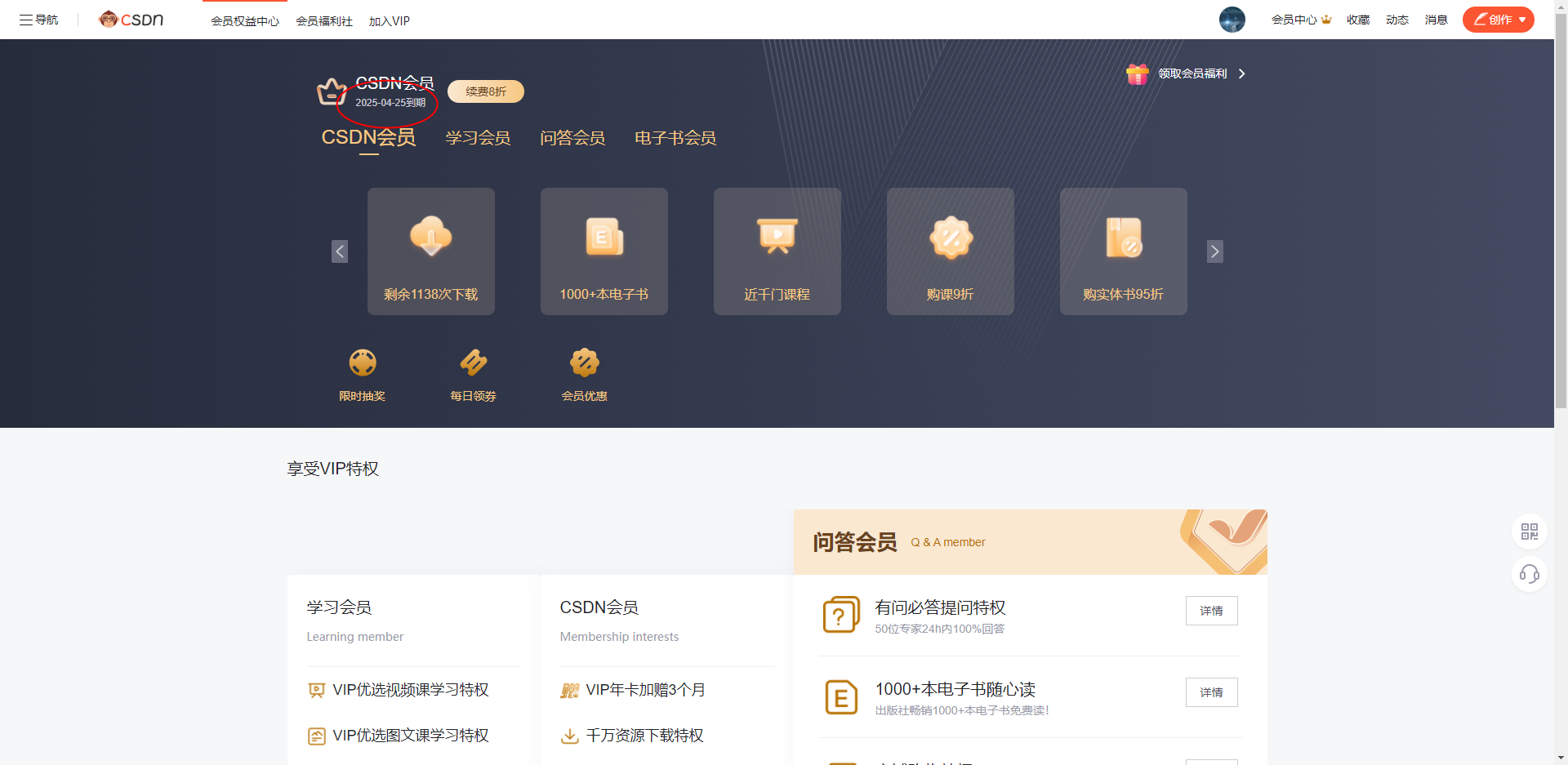Click the 领取会员福利 link
The height and width of the screenshot is (765, 1568).
[x=1192, y=73]
